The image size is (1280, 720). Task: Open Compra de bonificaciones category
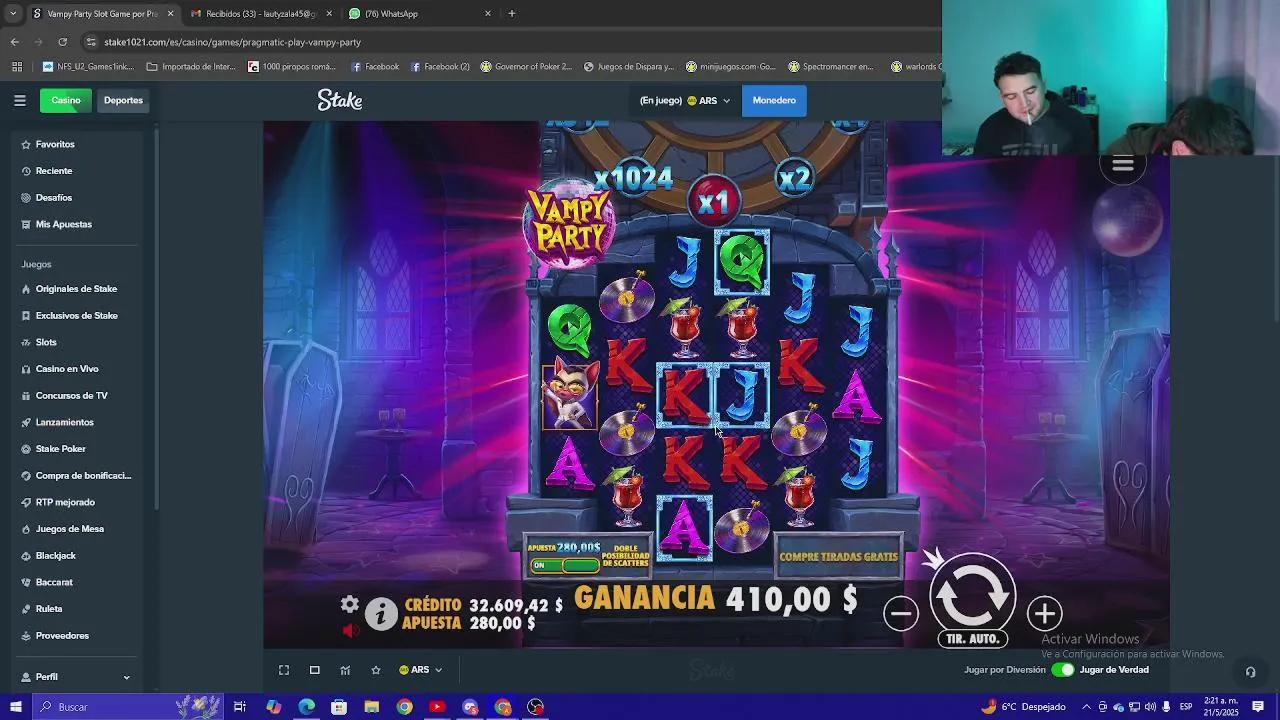(x=84, y=475)
